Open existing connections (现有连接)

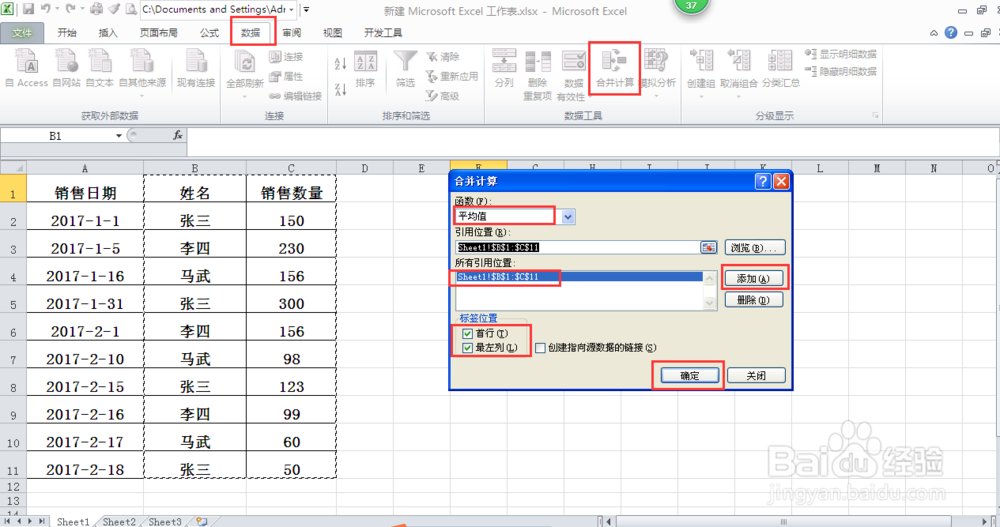click(x=196, y=69)
